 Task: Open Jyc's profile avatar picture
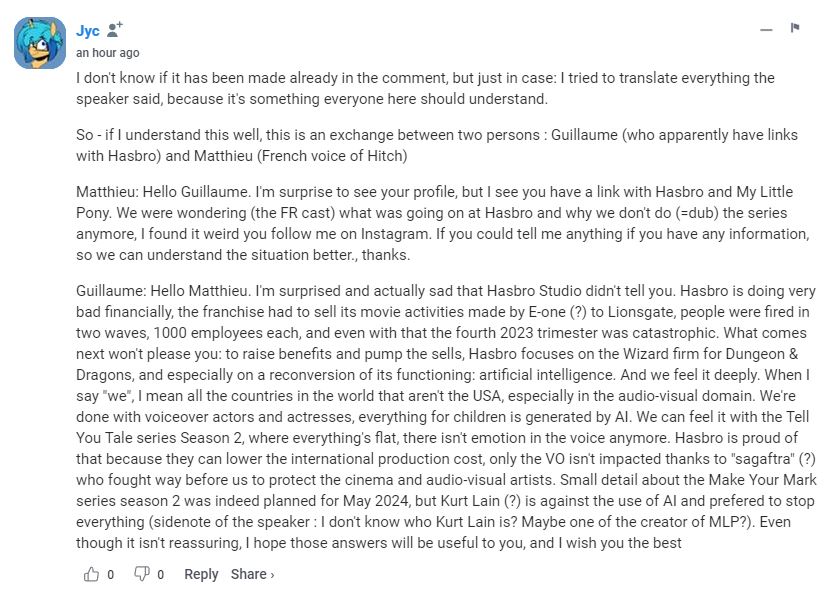[40, 43]
